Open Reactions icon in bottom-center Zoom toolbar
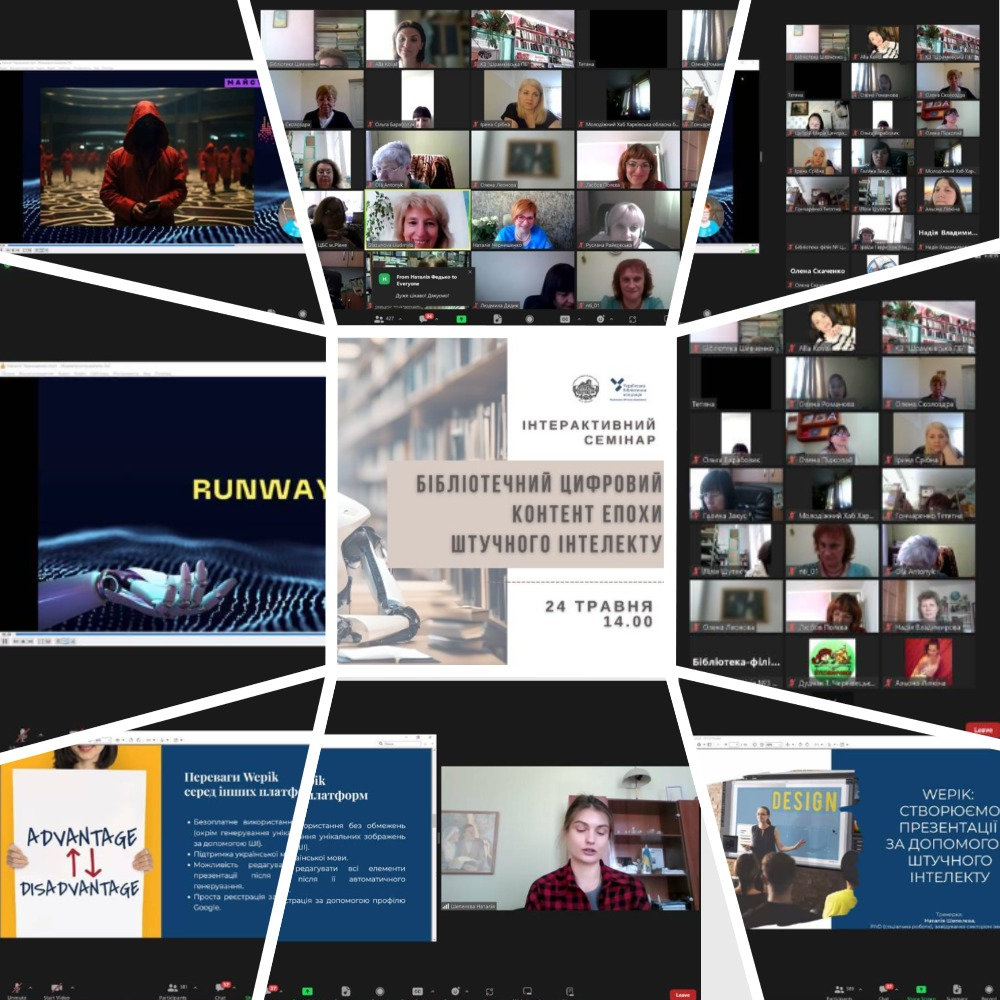This screenshot has height=1000, width=1000. (455, 991)
